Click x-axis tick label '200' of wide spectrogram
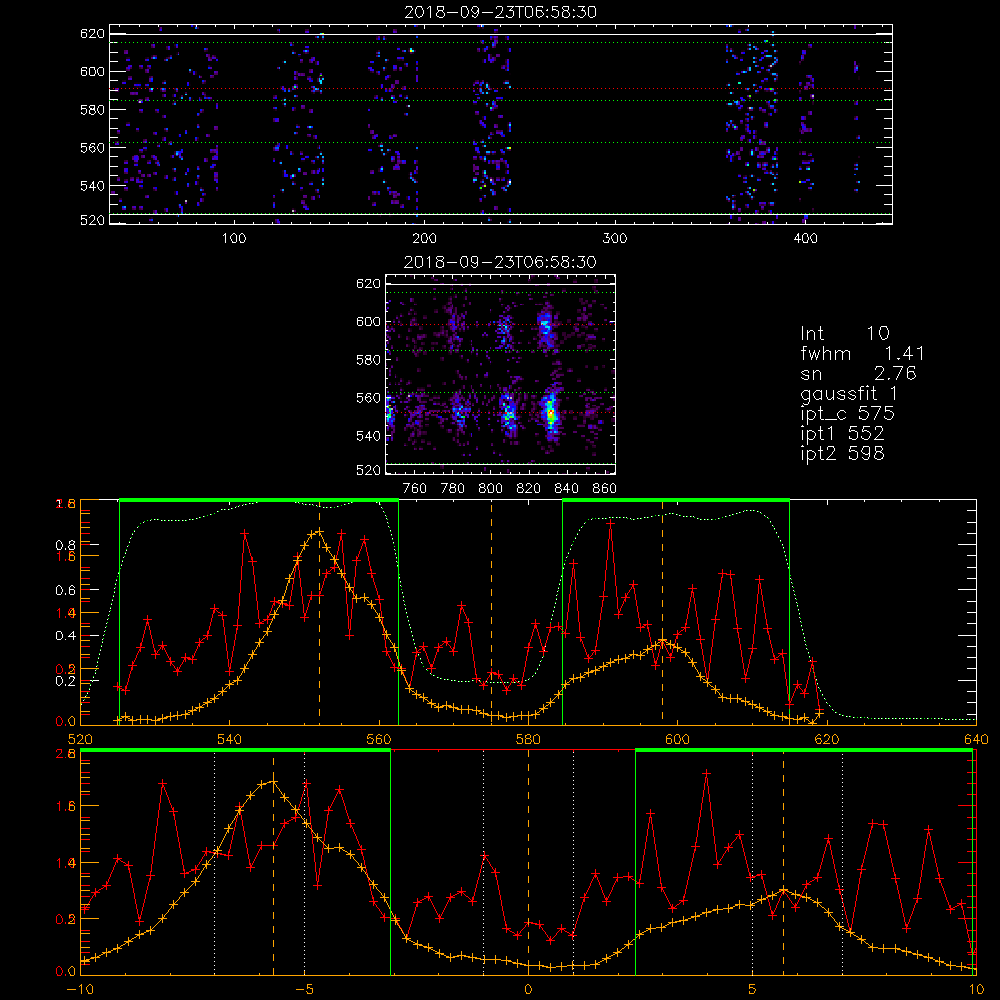 pyautogui.click(x=424, y=239)
